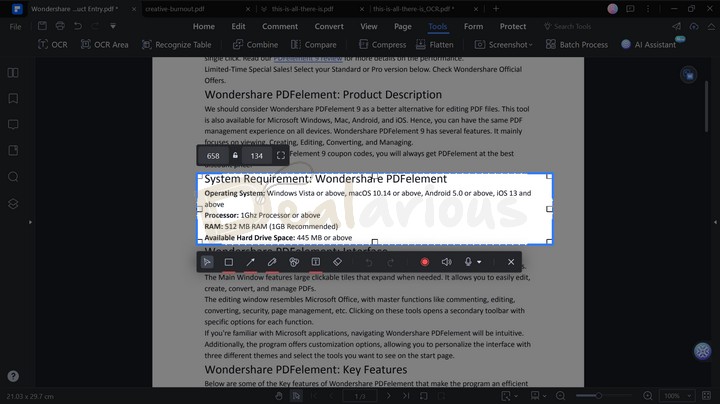This screenshot has width=720, height=404.
Task: Launch the AI Assistant
Action: [648, 45]
